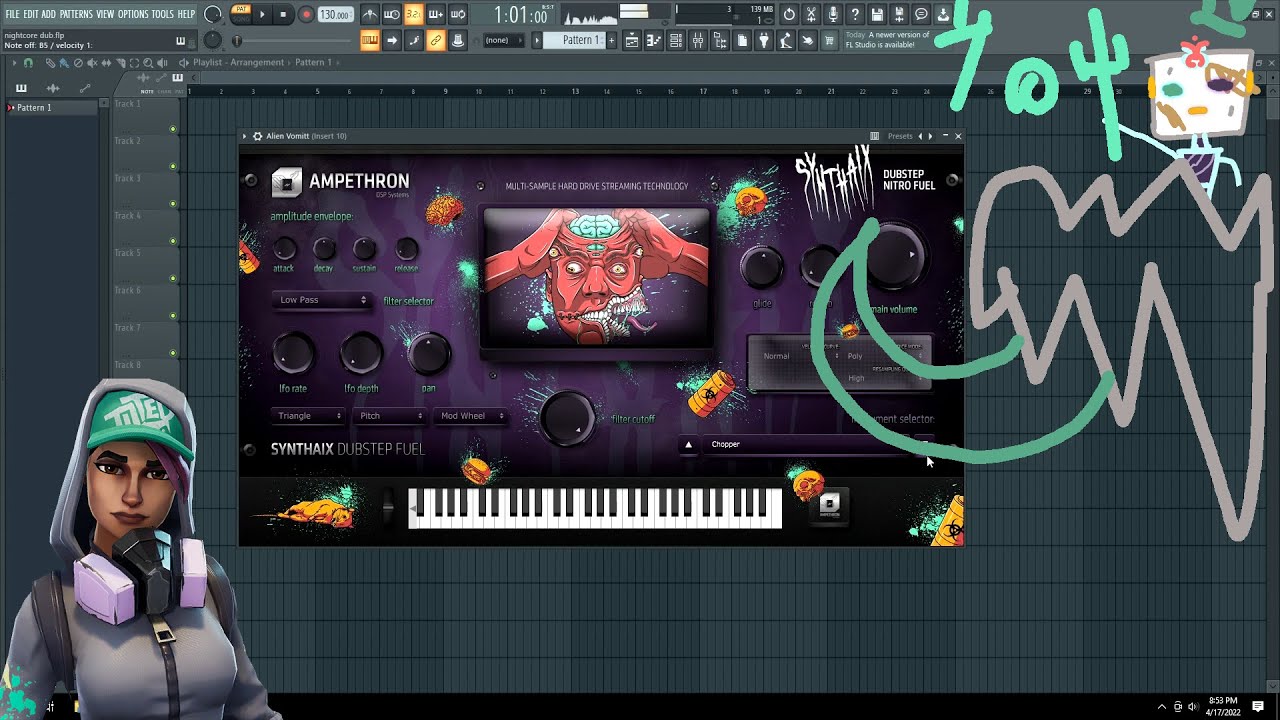Open the plugin picker plug icon
The height and width of the screenshot is (720, 1280).
coord(764,40)
